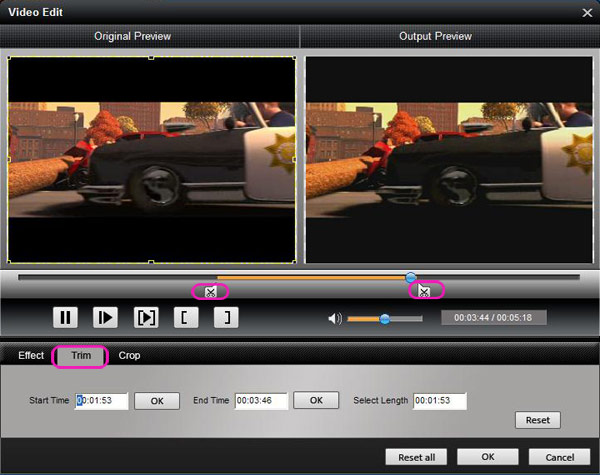Click the Original Preview header label
Screen dimensions: 600x475
point(132,36)
